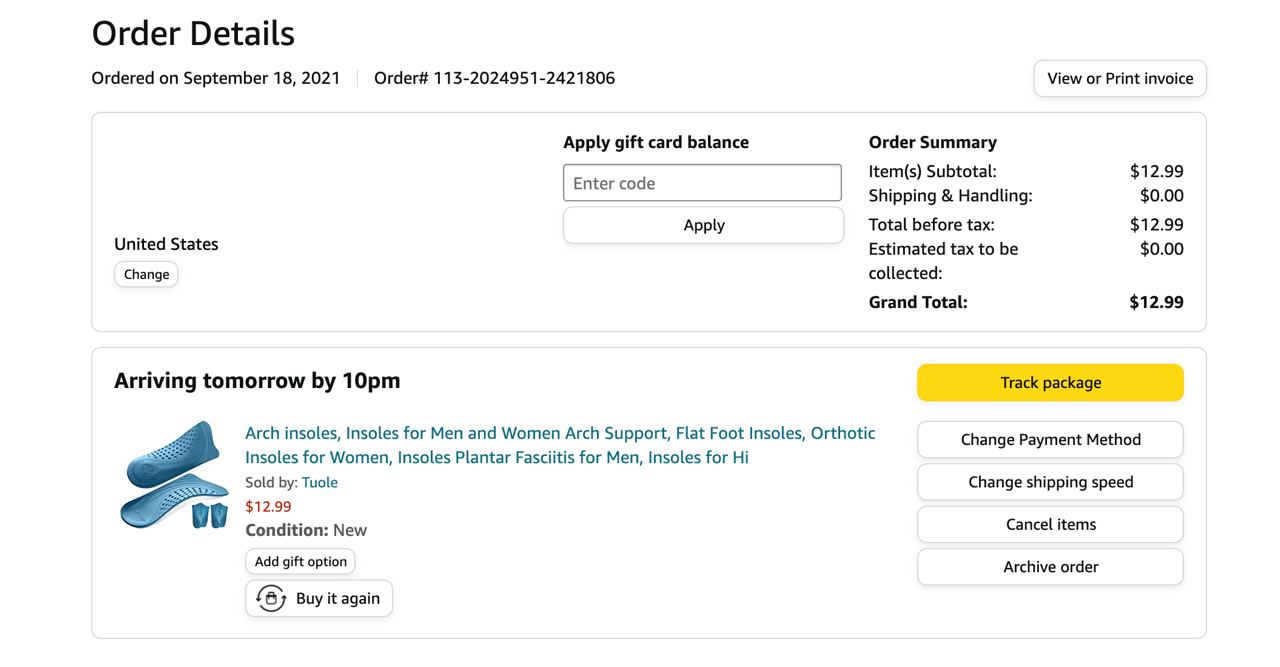Click the Order Details page heading

pyautogui.click(x=193, y=34)
